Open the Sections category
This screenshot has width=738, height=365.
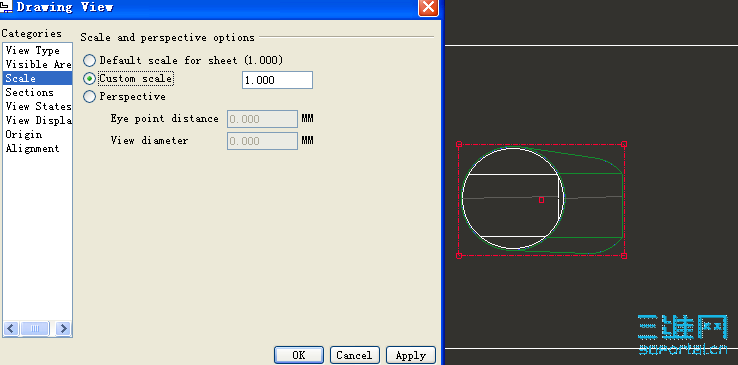coord(37,92)
